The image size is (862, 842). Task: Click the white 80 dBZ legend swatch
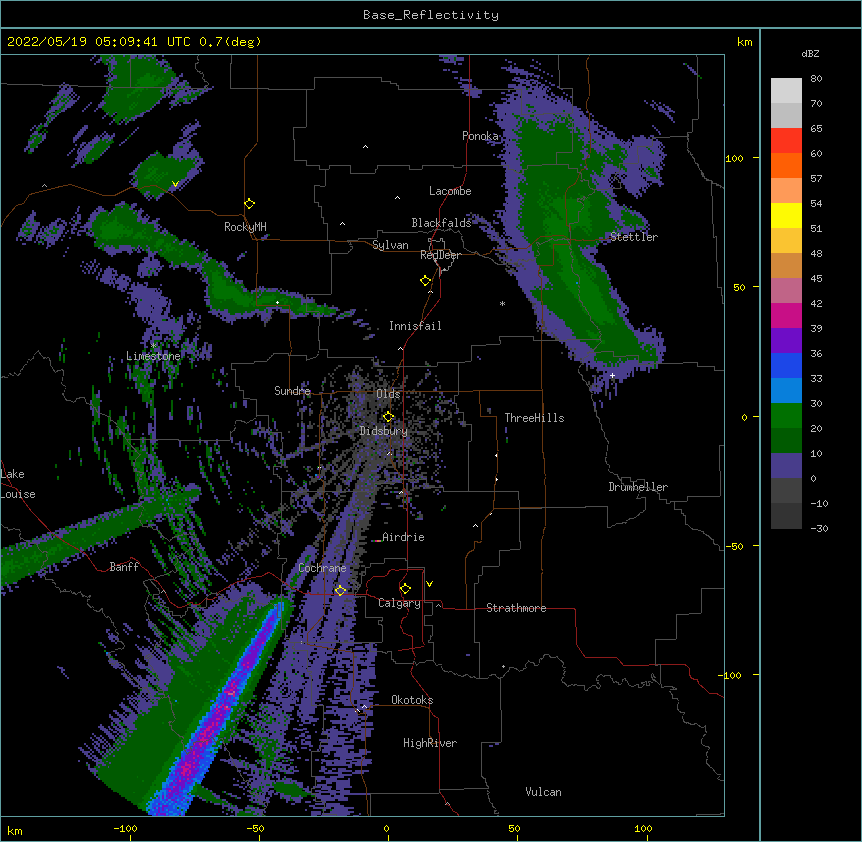point(786,91)
